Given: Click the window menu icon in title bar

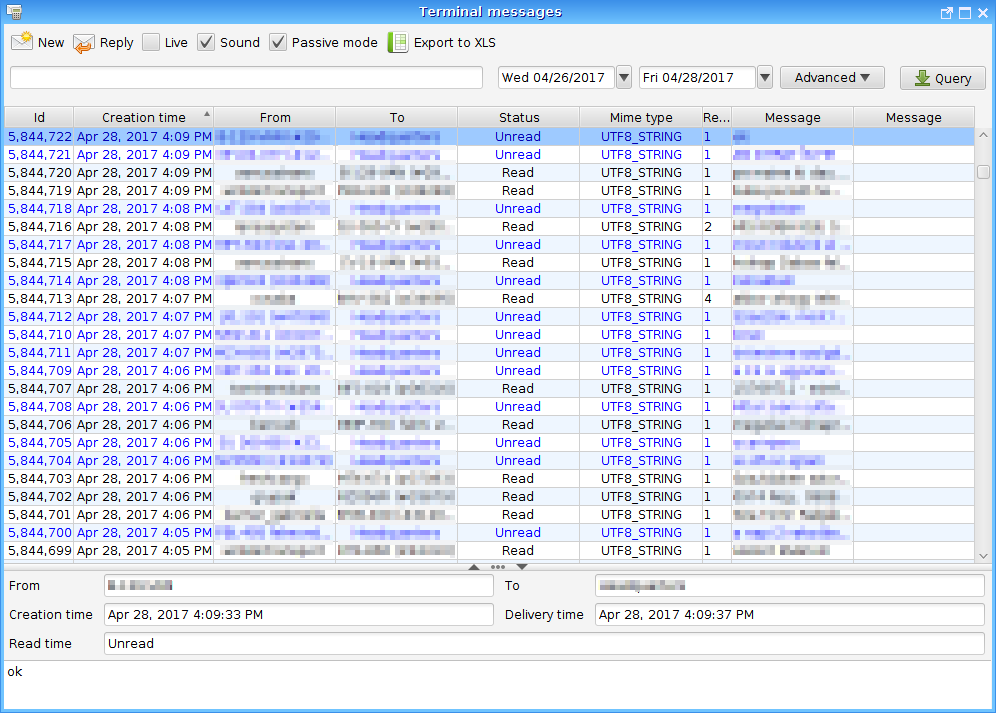Looking at the screenshot, I should 12,12.
